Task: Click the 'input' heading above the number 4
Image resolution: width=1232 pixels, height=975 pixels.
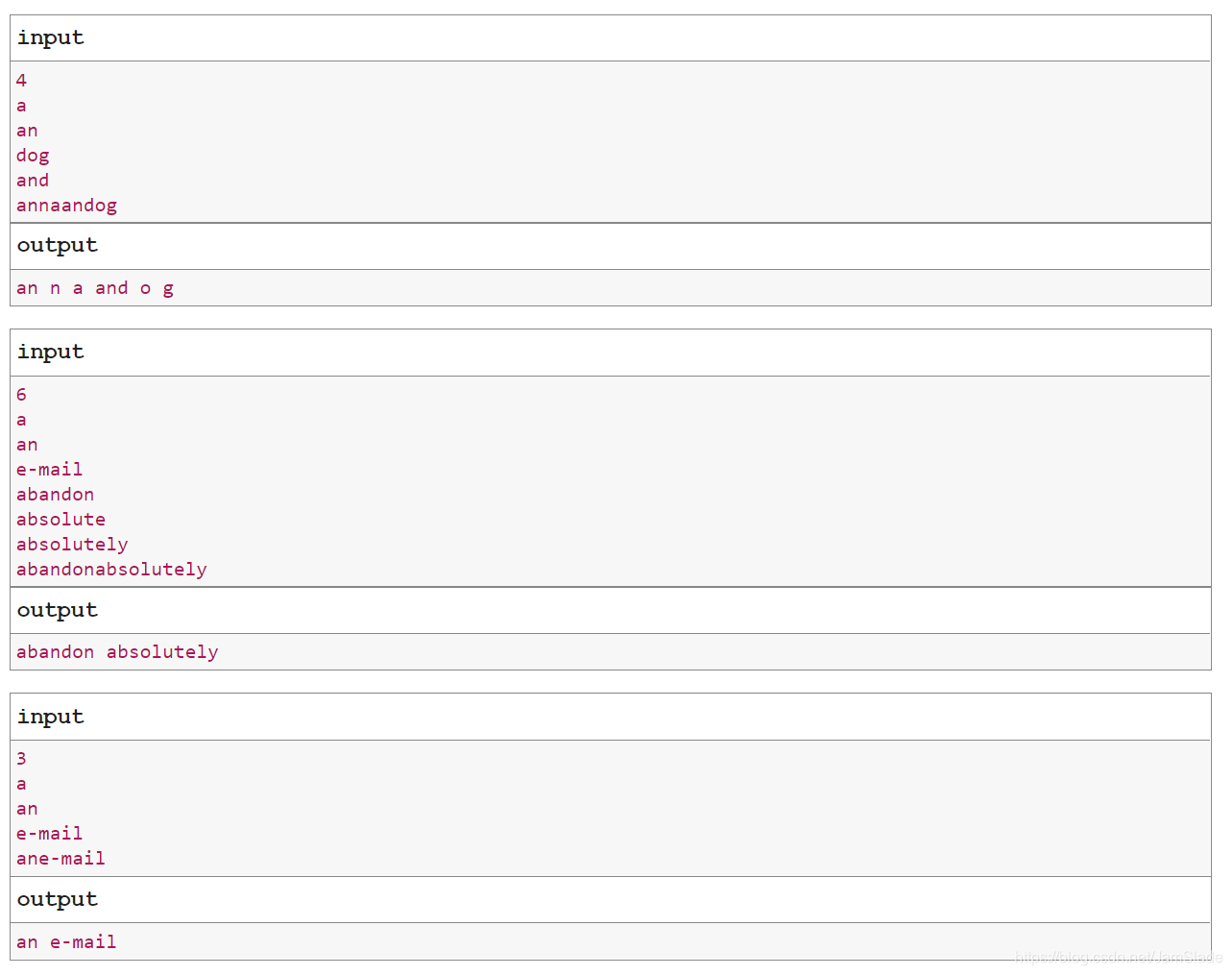Action: click(x=51, y=38)
